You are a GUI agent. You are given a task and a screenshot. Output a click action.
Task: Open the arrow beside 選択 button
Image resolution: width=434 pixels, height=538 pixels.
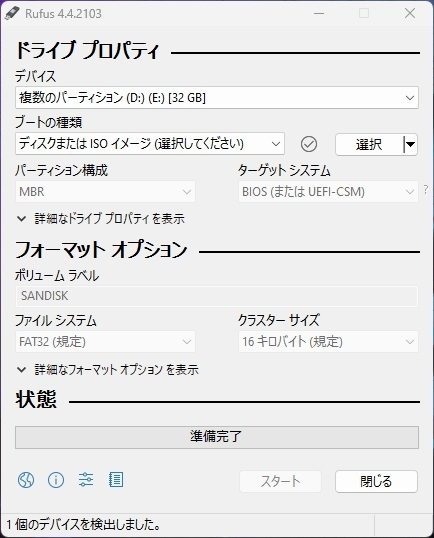pyautogui.click(x=410, y=144)
